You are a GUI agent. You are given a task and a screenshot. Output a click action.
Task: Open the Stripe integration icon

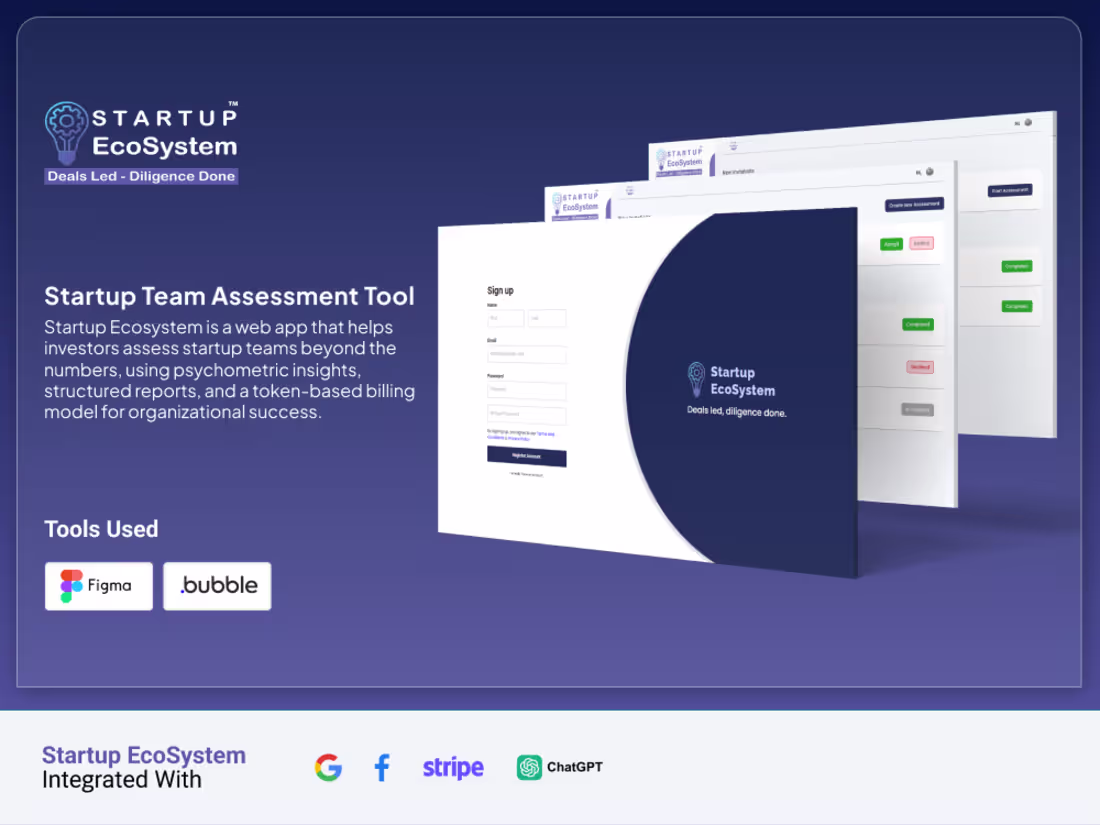point(452,767)
